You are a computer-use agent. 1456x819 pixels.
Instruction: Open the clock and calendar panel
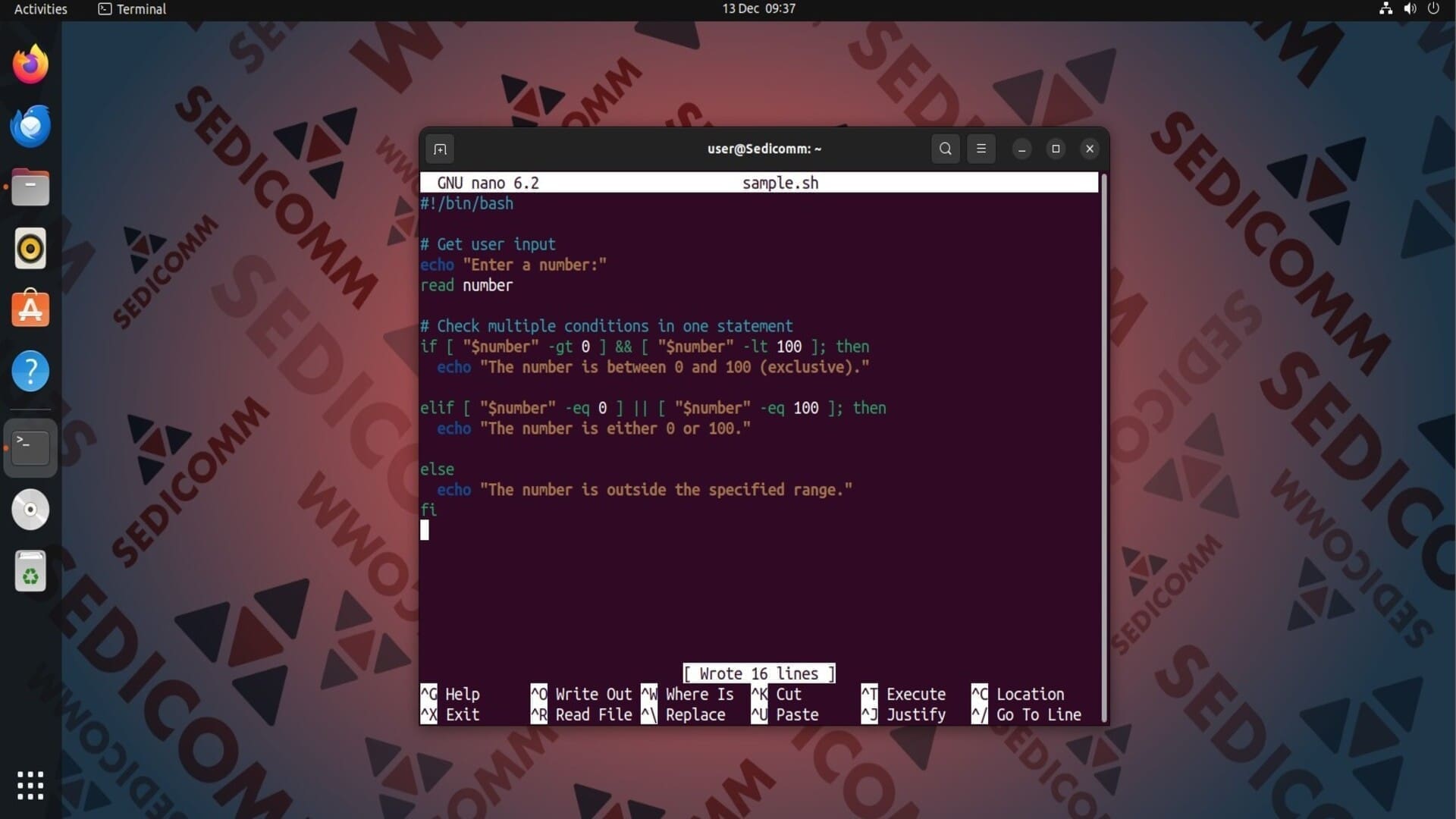[x=758, y=8]
